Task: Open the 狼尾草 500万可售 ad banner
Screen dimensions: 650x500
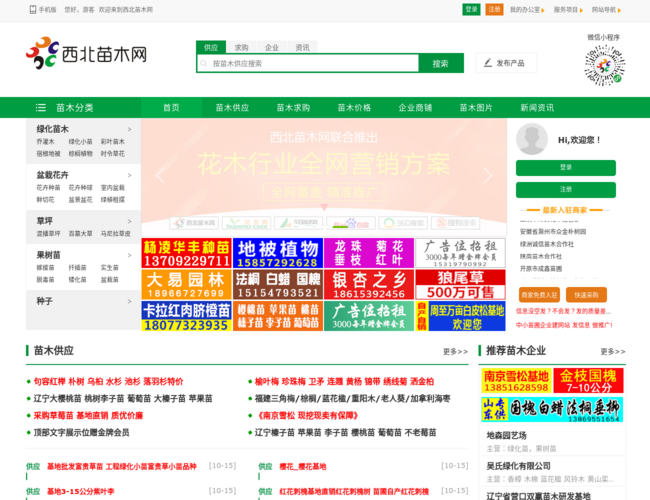Action: coord(461,284)
